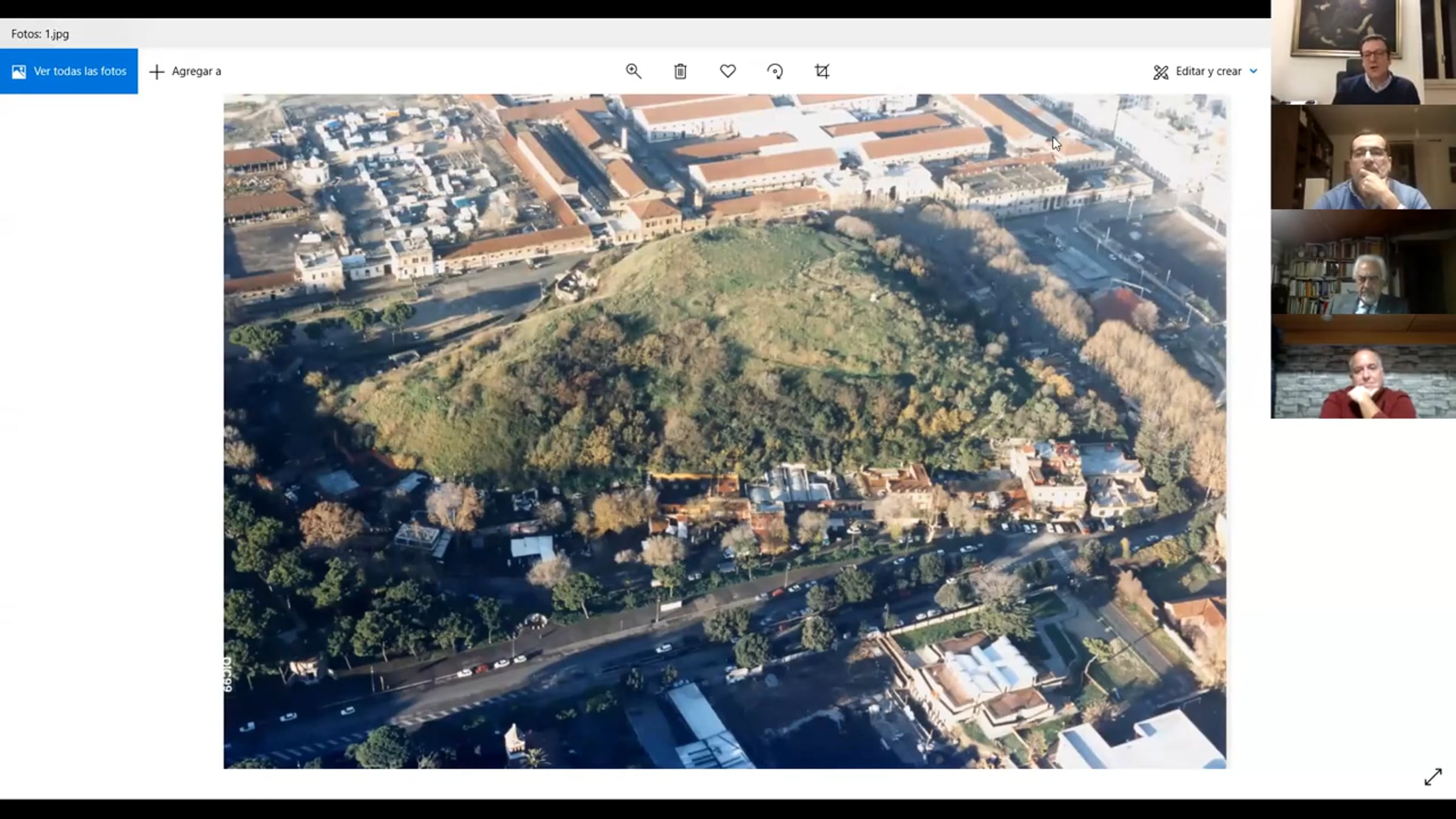
Task: Select the blue-shirt participant video tile
Action: [x=1363, y=158]
